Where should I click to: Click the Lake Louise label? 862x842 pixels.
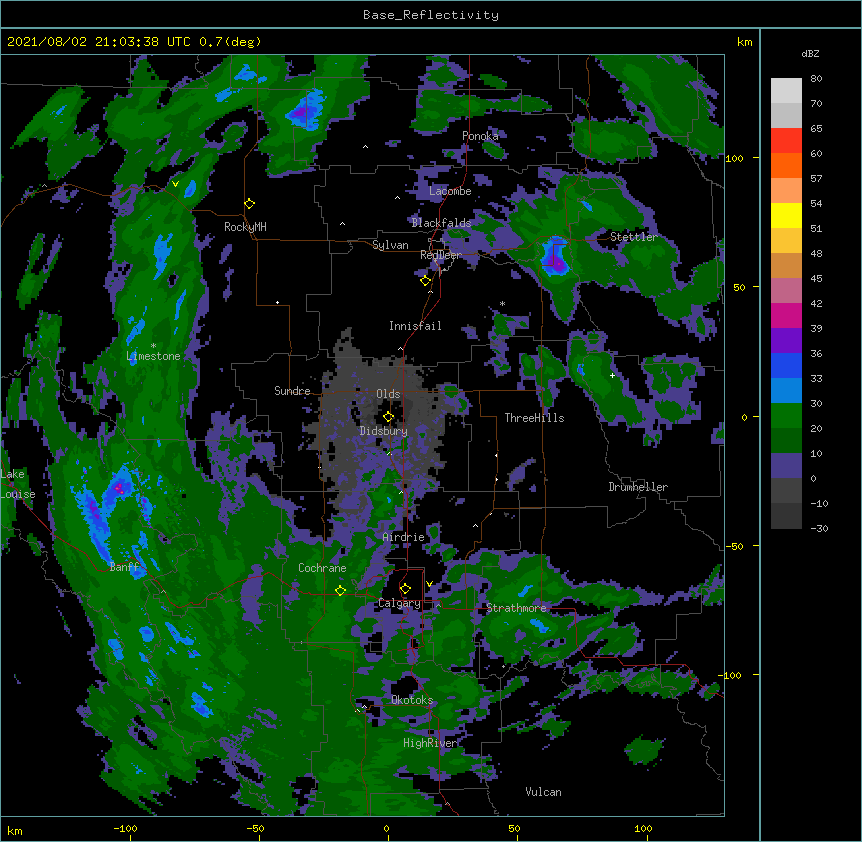[18, 484]
